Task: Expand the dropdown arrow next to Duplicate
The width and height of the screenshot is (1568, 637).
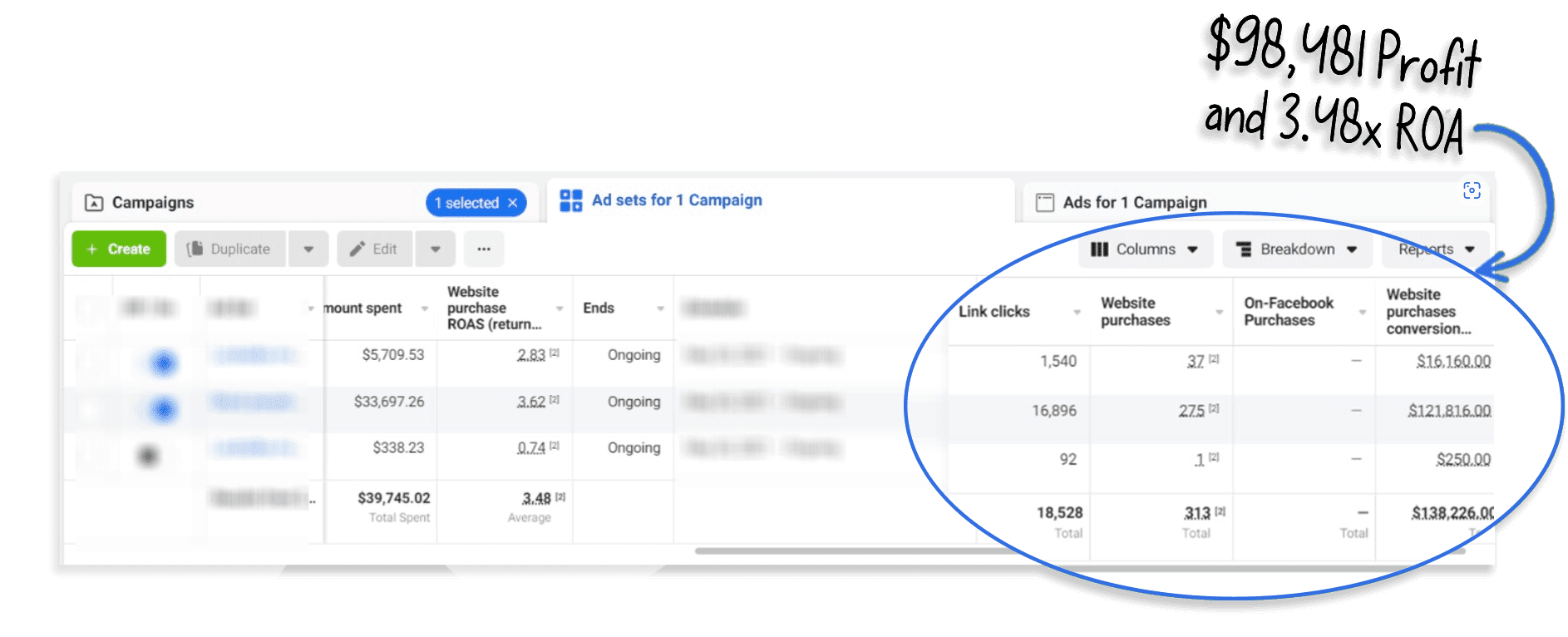Action: (308, 249)
